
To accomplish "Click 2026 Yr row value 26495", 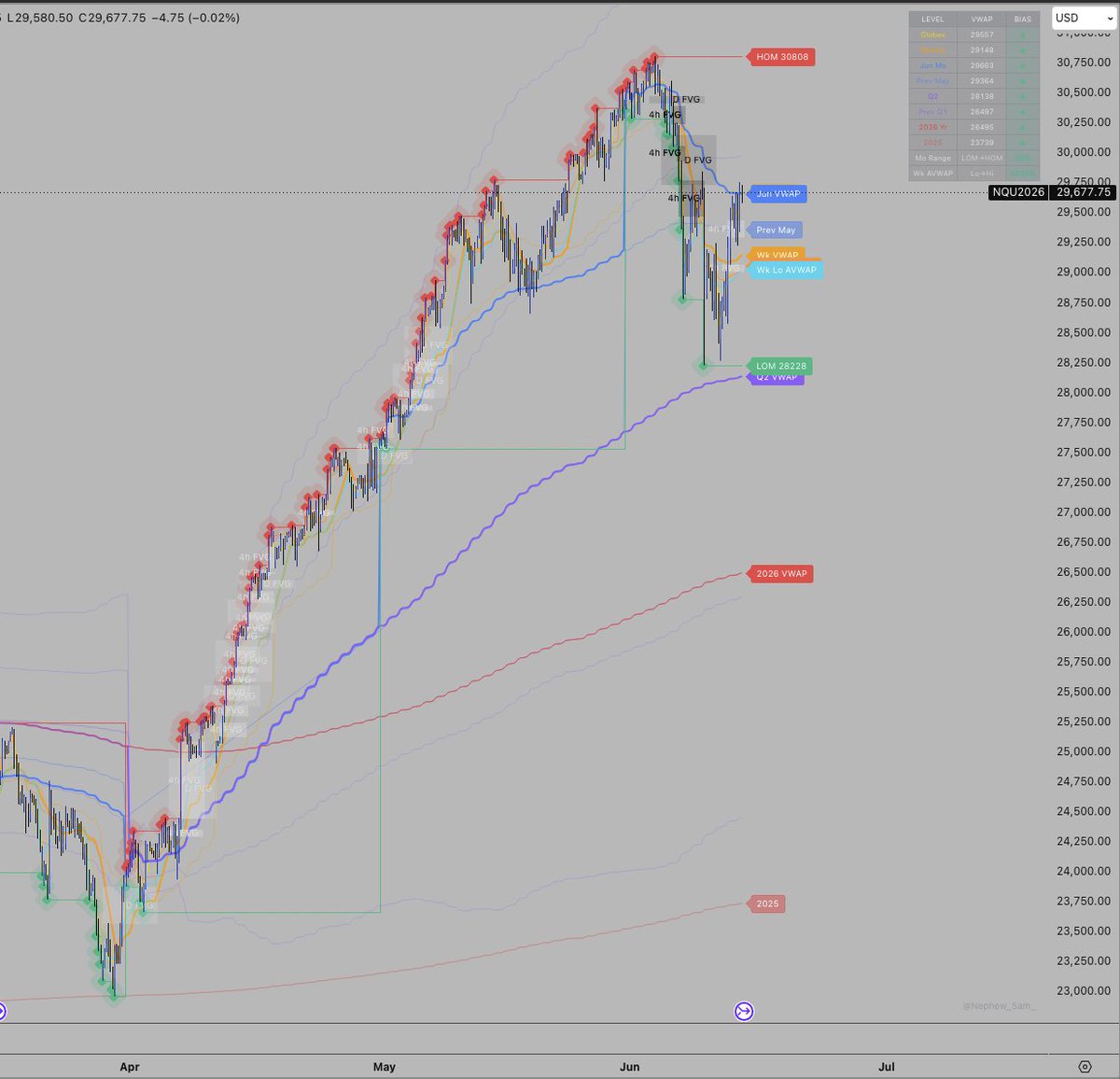I will click(981, 127).
